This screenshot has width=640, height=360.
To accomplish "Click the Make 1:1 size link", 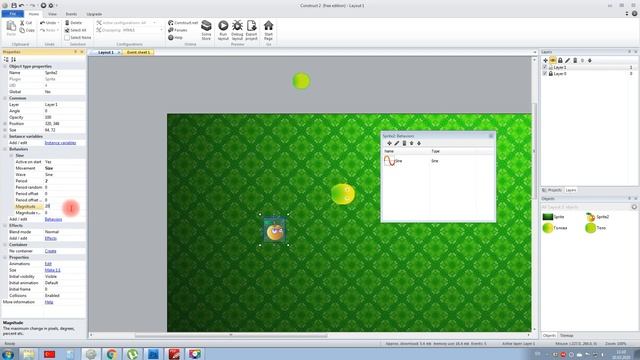I will (53, 270).
